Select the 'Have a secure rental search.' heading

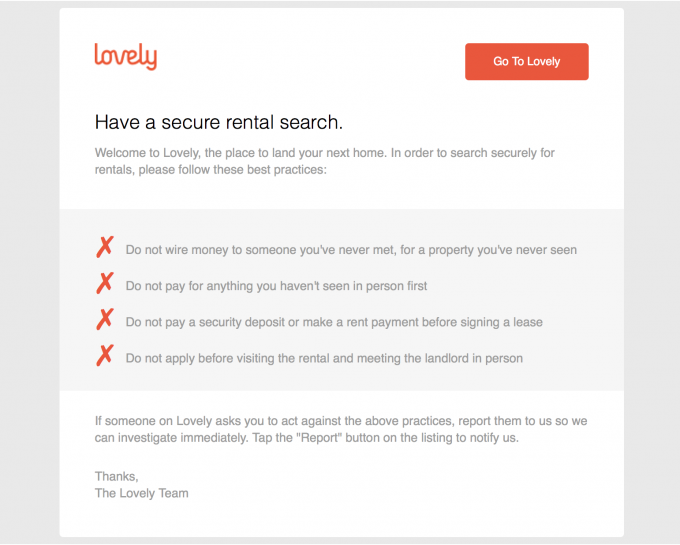pyautogui.click(x=219, y=122)
